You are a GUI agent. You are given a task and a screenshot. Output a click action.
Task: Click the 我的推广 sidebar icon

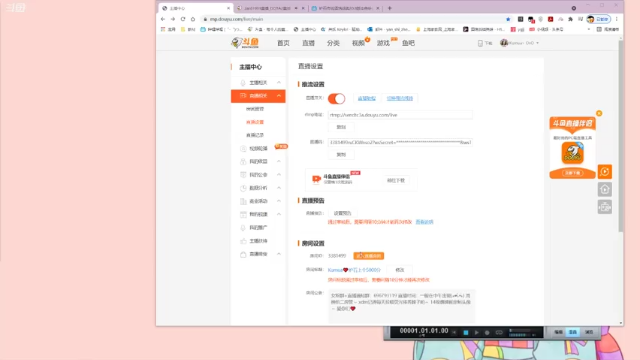coord(243,228)
